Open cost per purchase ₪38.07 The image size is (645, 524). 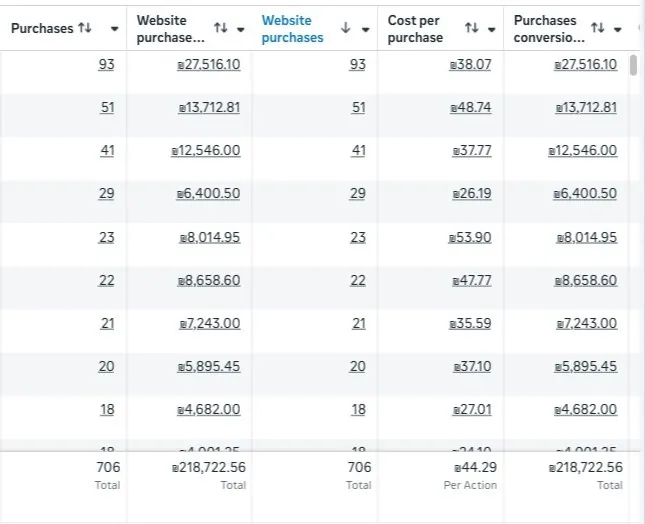click(x=470, y=65)
